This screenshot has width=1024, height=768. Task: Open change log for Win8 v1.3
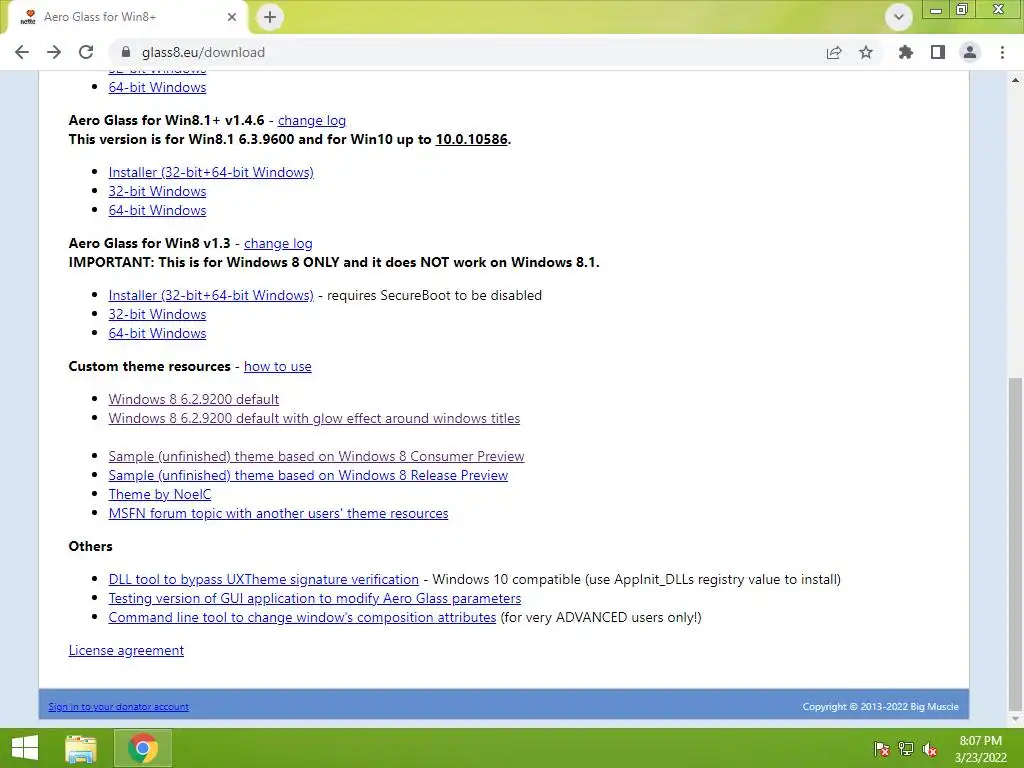278,244
